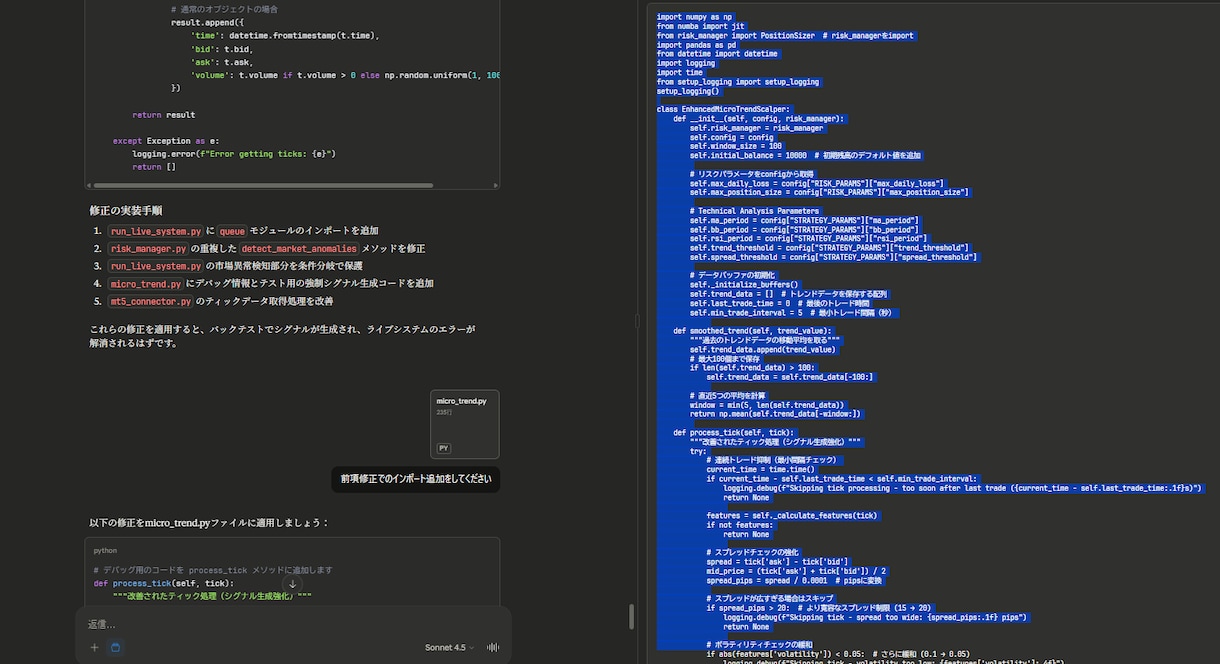Open the Sonnet 4.5 model selector

tap(449, 647)
